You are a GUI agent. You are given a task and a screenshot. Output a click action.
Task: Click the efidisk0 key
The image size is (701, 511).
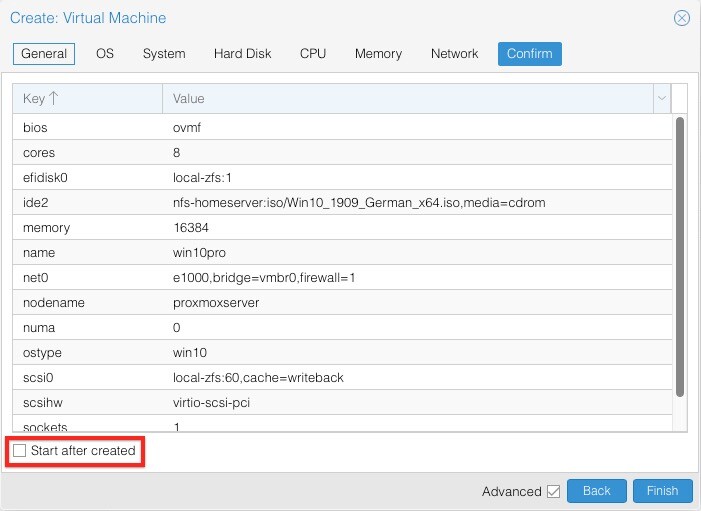click(45, 178)
